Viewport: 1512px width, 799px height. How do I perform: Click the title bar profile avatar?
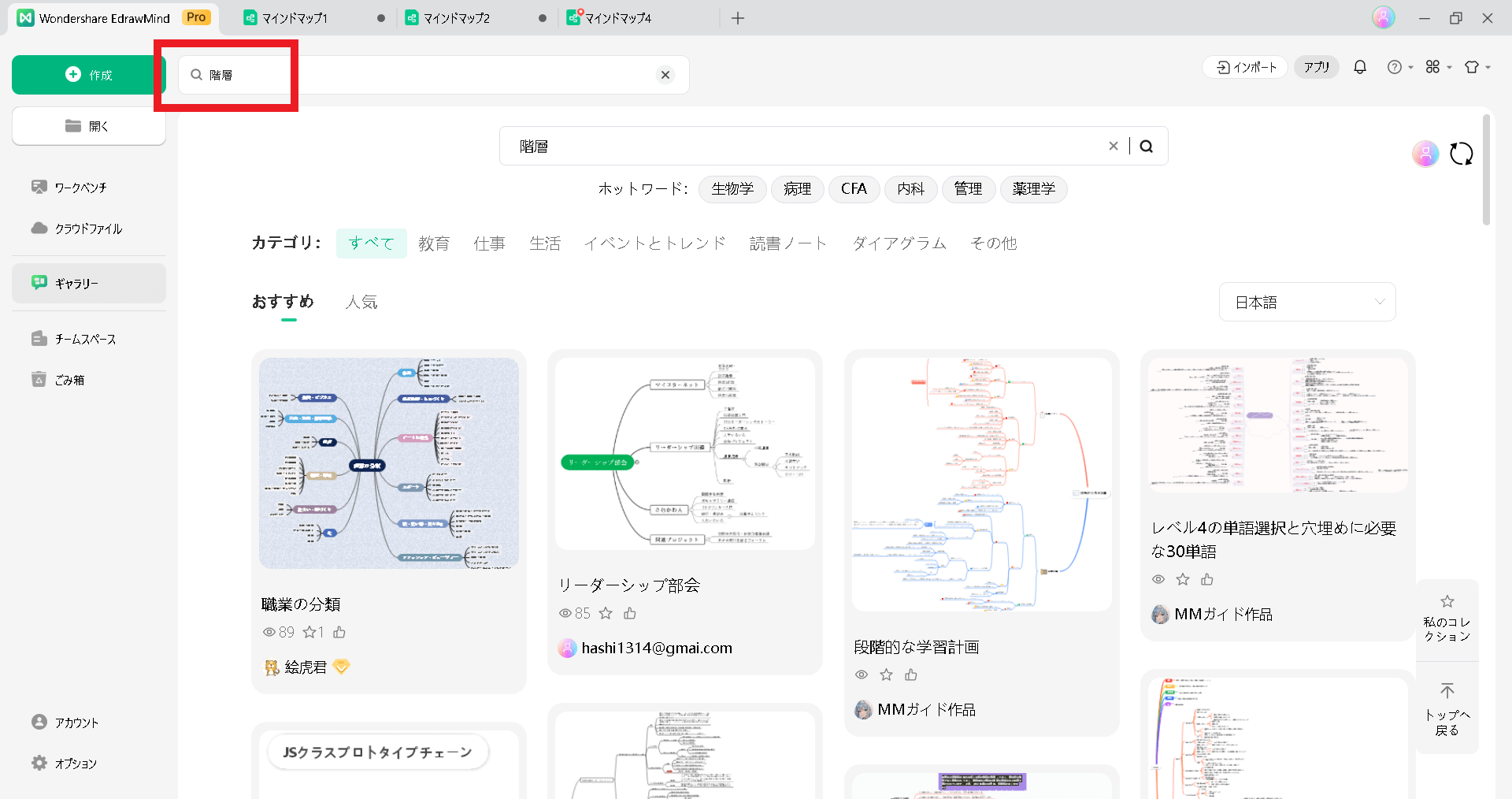tap(1384, 17)
